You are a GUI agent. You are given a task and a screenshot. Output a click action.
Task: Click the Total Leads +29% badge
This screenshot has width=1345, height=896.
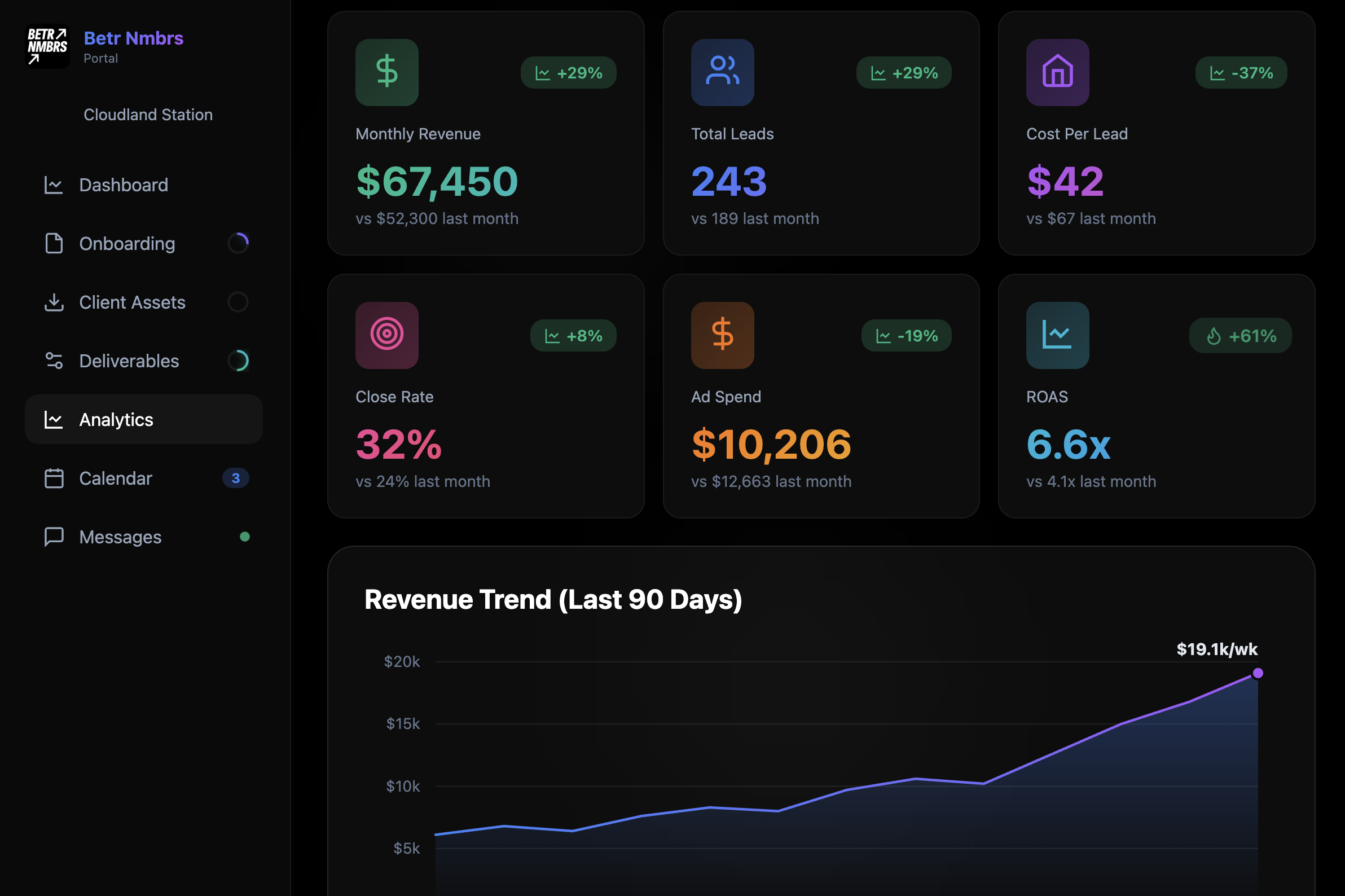click(903, 73)
